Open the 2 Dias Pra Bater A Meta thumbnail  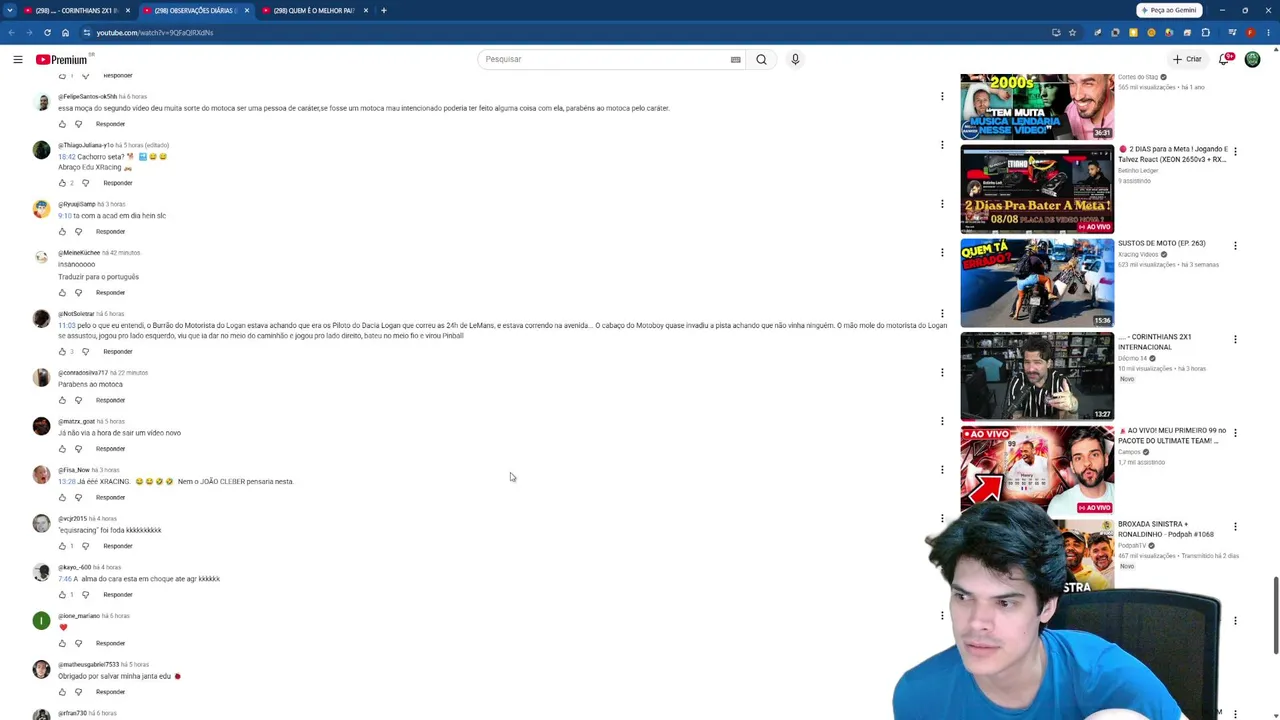click(1037, 189)
